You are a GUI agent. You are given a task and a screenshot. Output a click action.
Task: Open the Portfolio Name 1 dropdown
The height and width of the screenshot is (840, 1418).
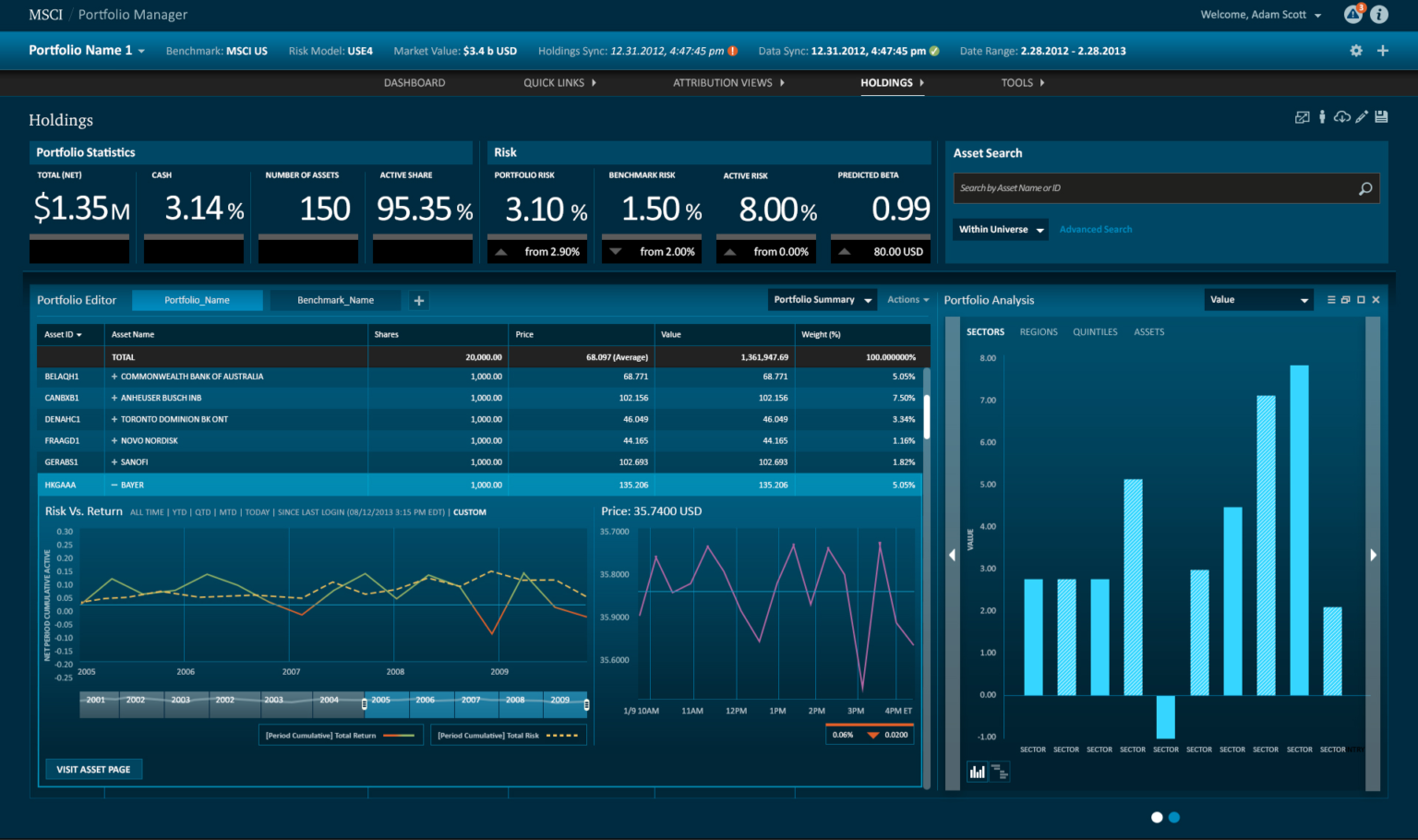(87, 51)
